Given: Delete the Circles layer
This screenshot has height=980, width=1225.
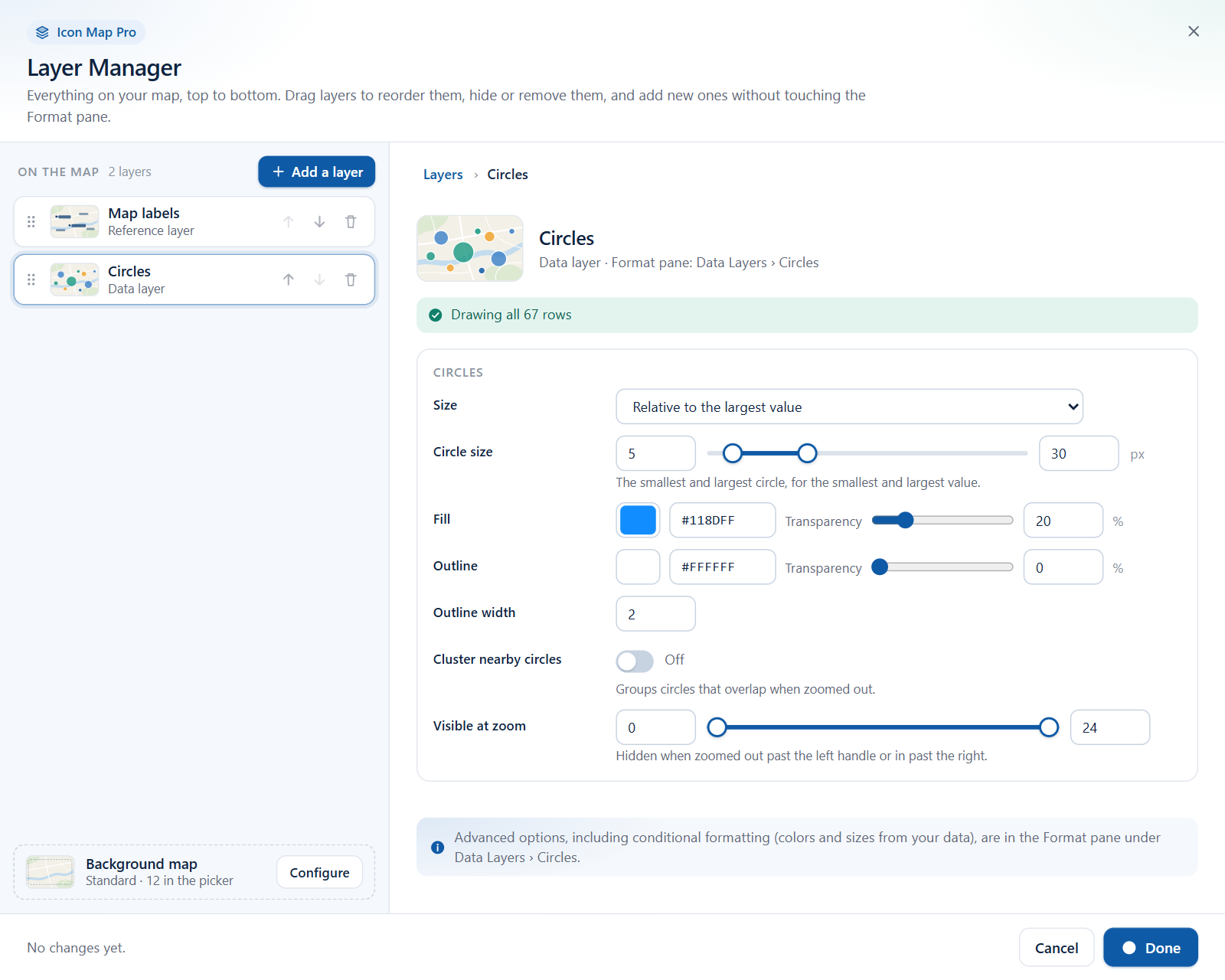Looking at the screenshot, I should point(351,280).
